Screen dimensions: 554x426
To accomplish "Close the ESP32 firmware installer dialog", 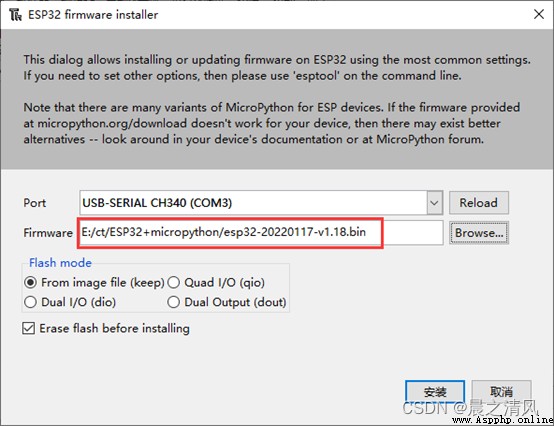I will point(538,14).
